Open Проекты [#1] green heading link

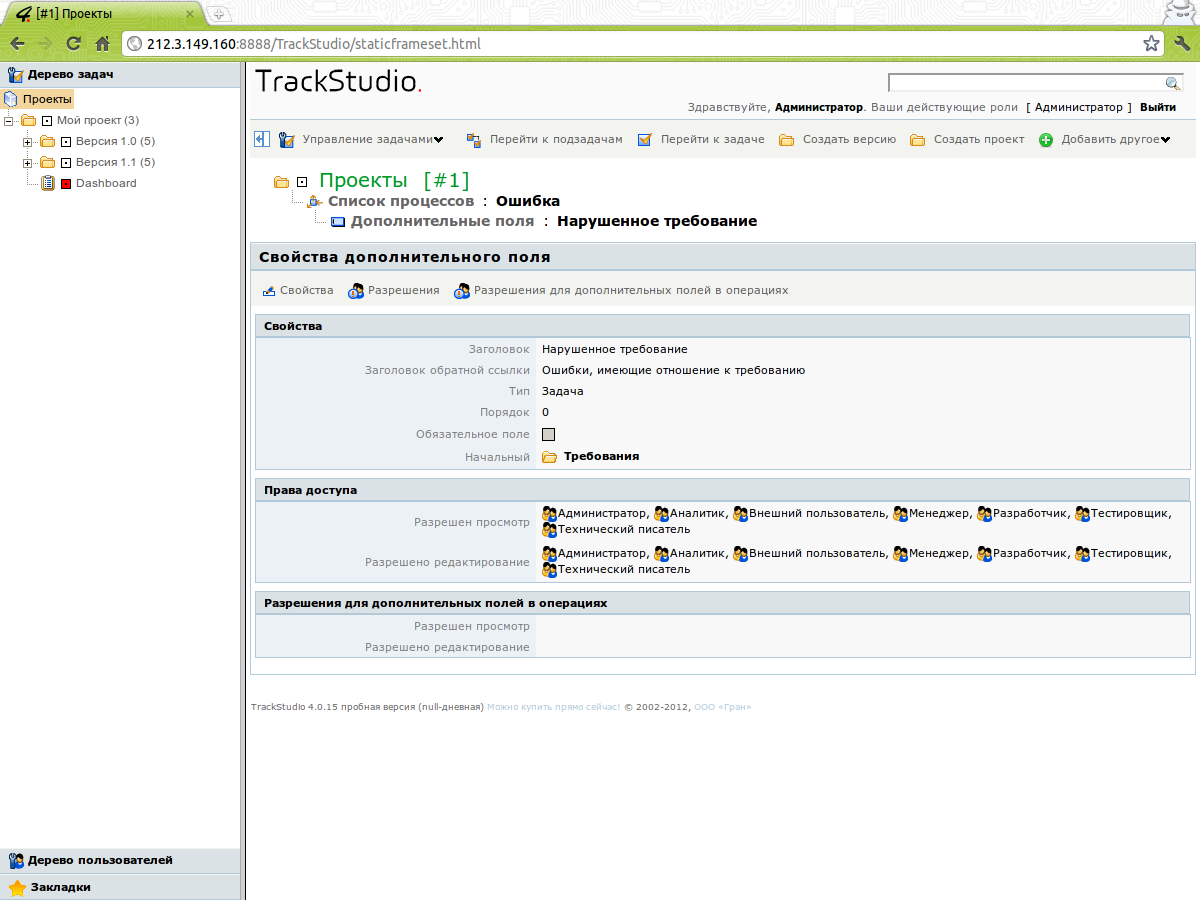(x=394, y=181)
